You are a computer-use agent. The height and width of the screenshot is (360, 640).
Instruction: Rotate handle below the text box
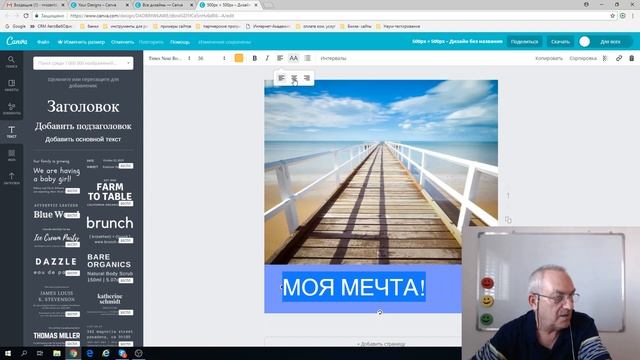(380, 312)
